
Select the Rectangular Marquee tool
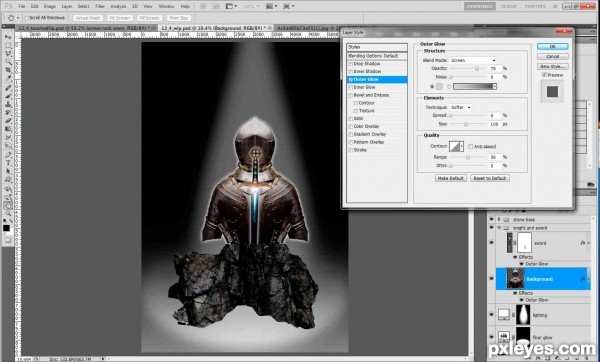pyautogui.click(x=8, y=46)
